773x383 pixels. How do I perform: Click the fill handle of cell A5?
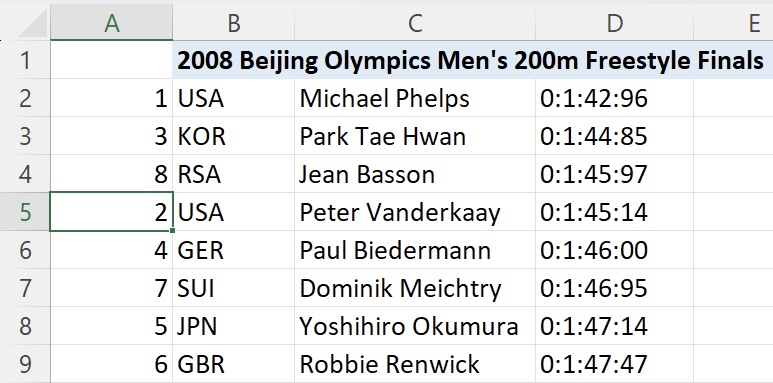(172, 230)
